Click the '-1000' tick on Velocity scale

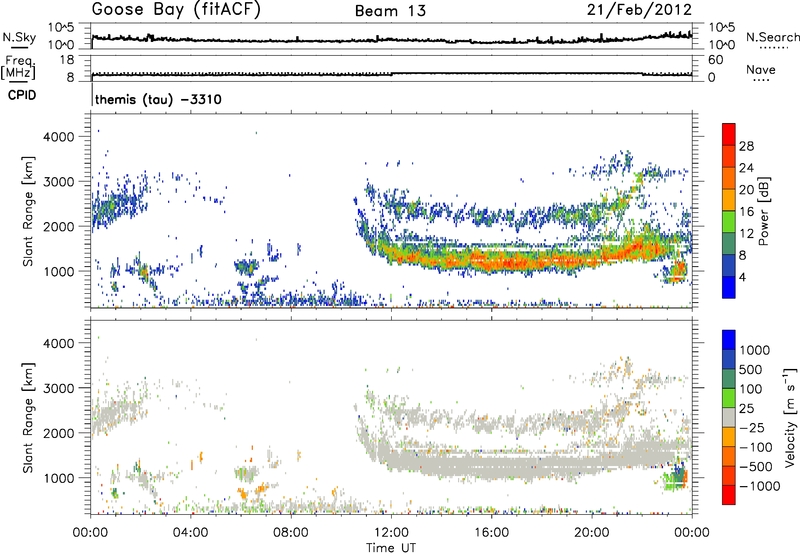(x=759, y=486)
